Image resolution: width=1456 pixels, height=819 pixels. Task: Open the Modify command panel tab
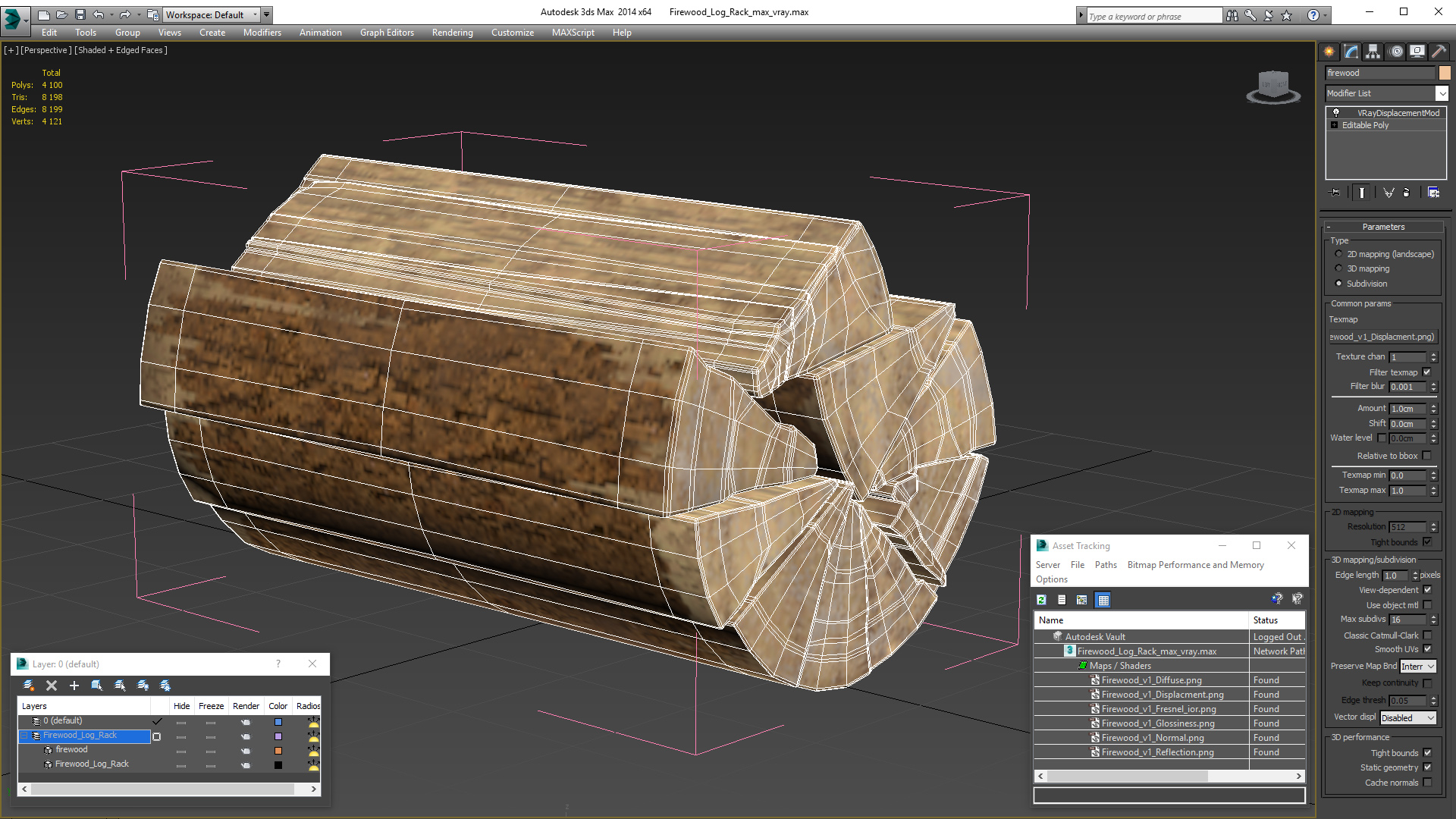click(1351, 52)
